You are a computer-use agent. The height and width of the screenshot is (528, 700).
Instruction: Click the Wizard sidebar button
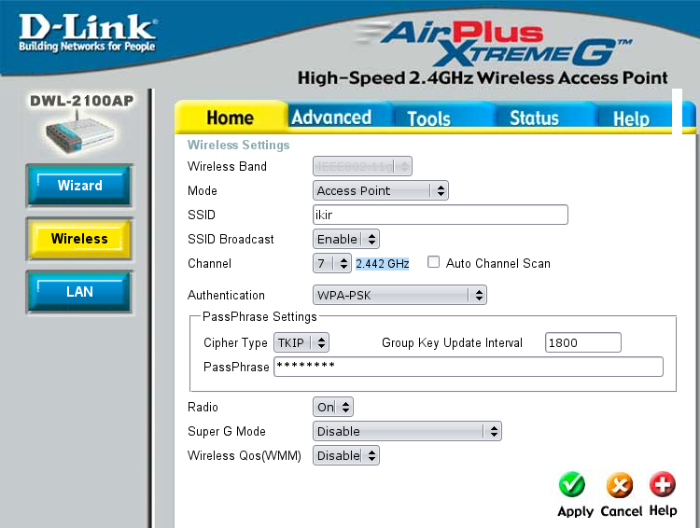pyautogui.click(x=79, y=185)
